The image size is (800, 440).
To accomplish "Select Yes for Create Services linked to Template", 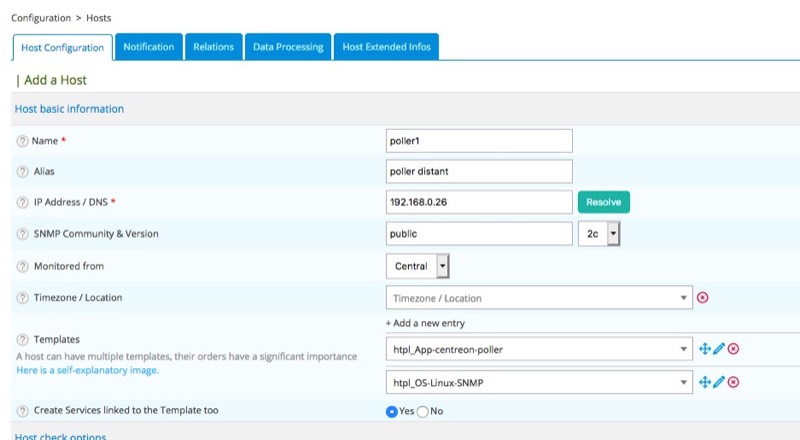I will pos(392,411).
